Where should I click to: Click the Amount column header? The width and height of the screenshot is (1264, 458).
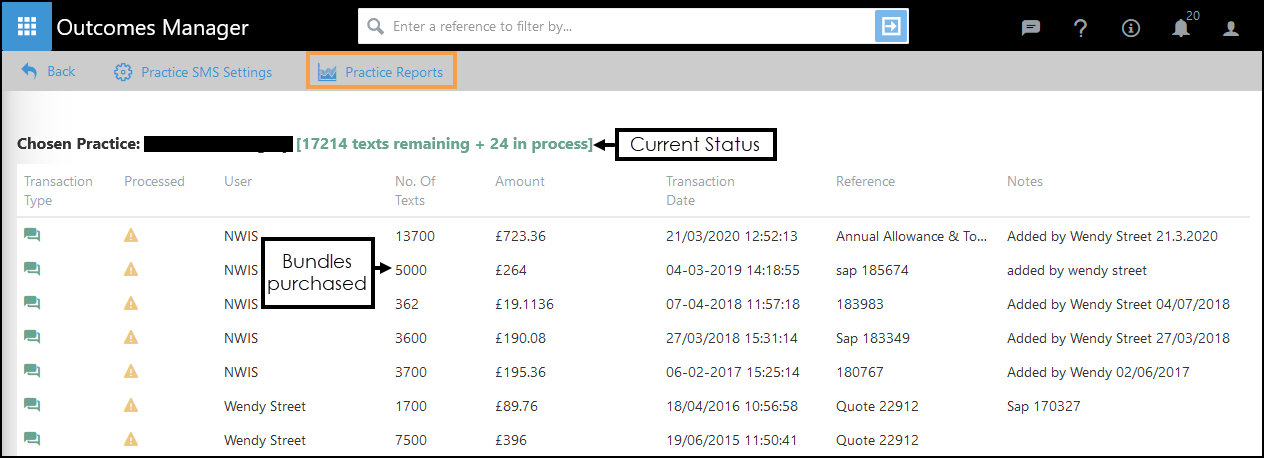coord(520,181)
